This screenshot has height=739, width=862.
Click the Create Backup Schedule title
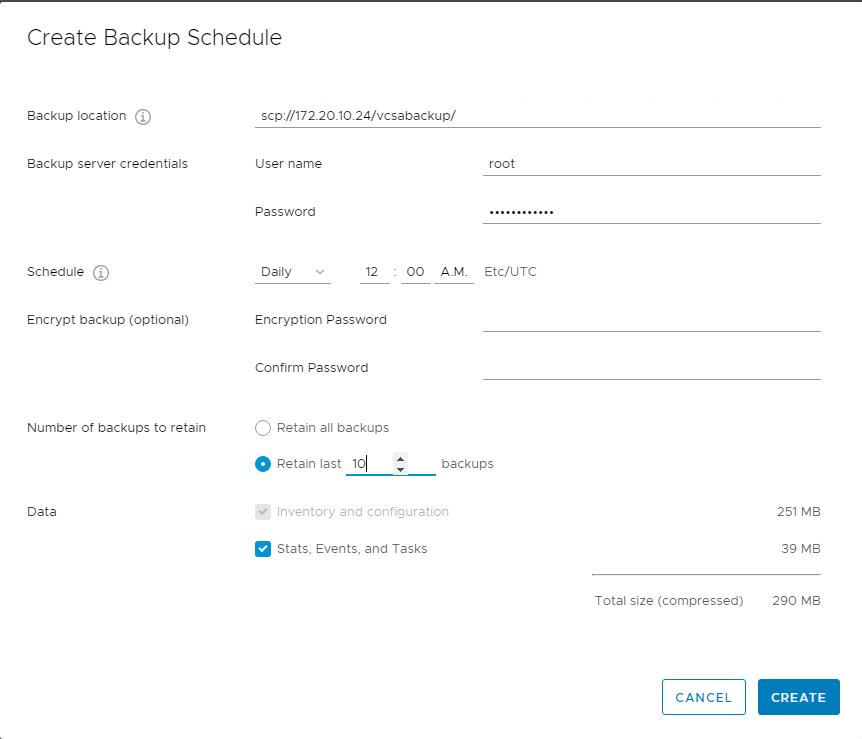pos(154,37)
